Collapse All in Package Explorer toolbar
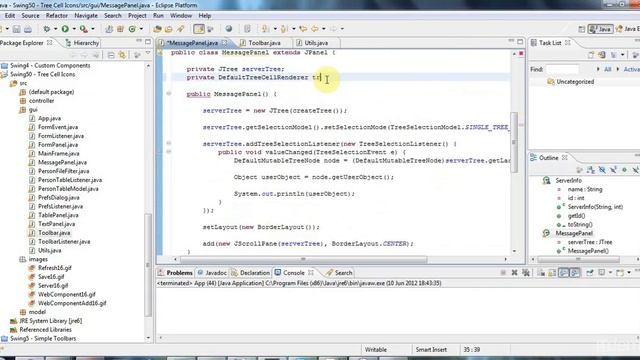This screenshot has width=640, height=360. click(x=111, y=55)
